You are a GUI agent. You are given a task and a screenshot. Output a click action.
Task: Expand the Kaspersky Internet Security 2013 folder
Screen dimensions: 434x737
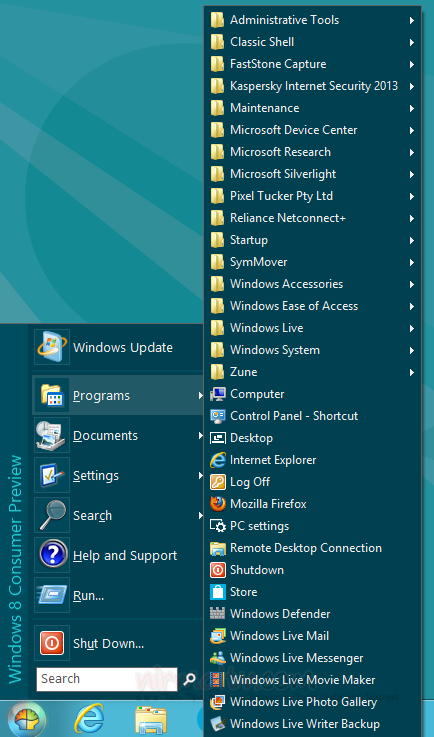tap(312, 86)
